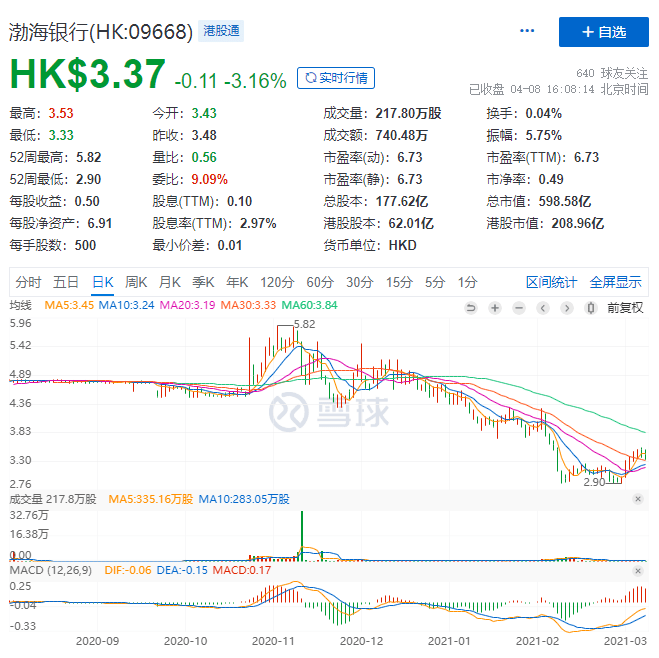The height and width of the screenshot is (658, 659).
Task: Close the MACD indicator panel
Action: tap(638, 571)
